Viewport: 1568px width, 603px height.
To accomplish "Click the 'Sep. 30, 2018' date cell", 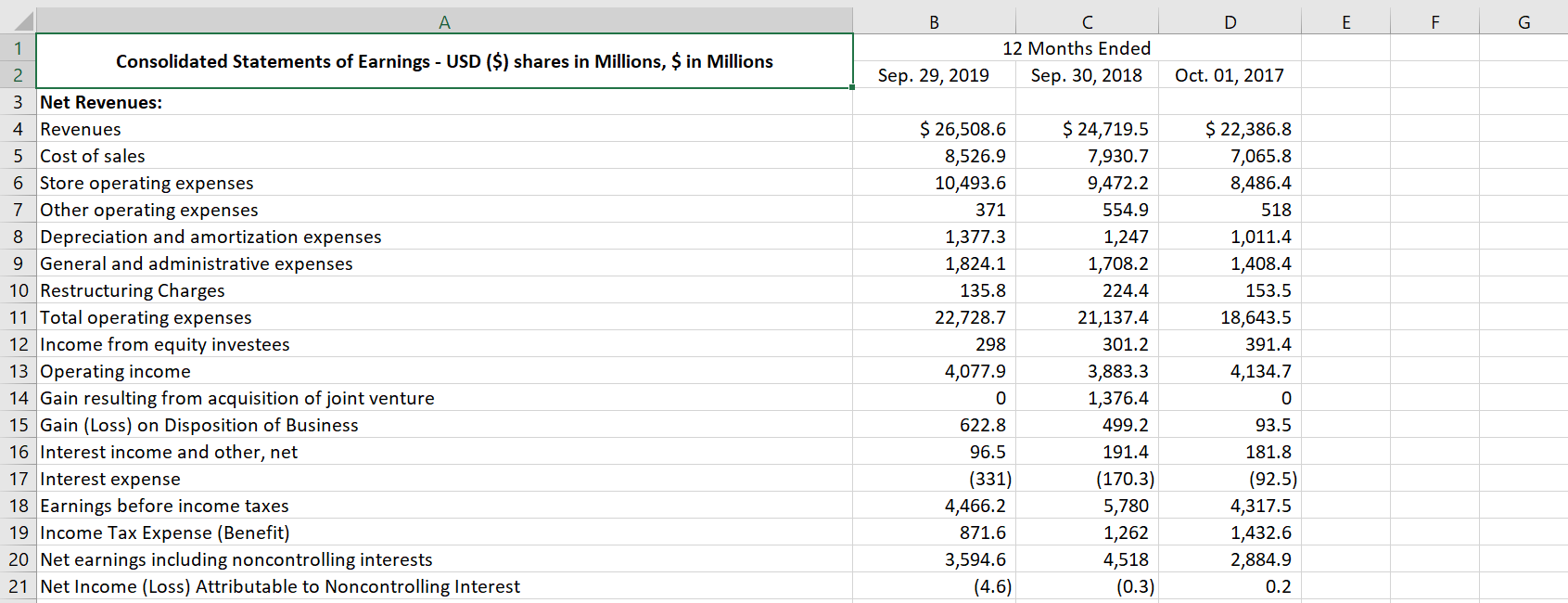I will [1087, 75].
